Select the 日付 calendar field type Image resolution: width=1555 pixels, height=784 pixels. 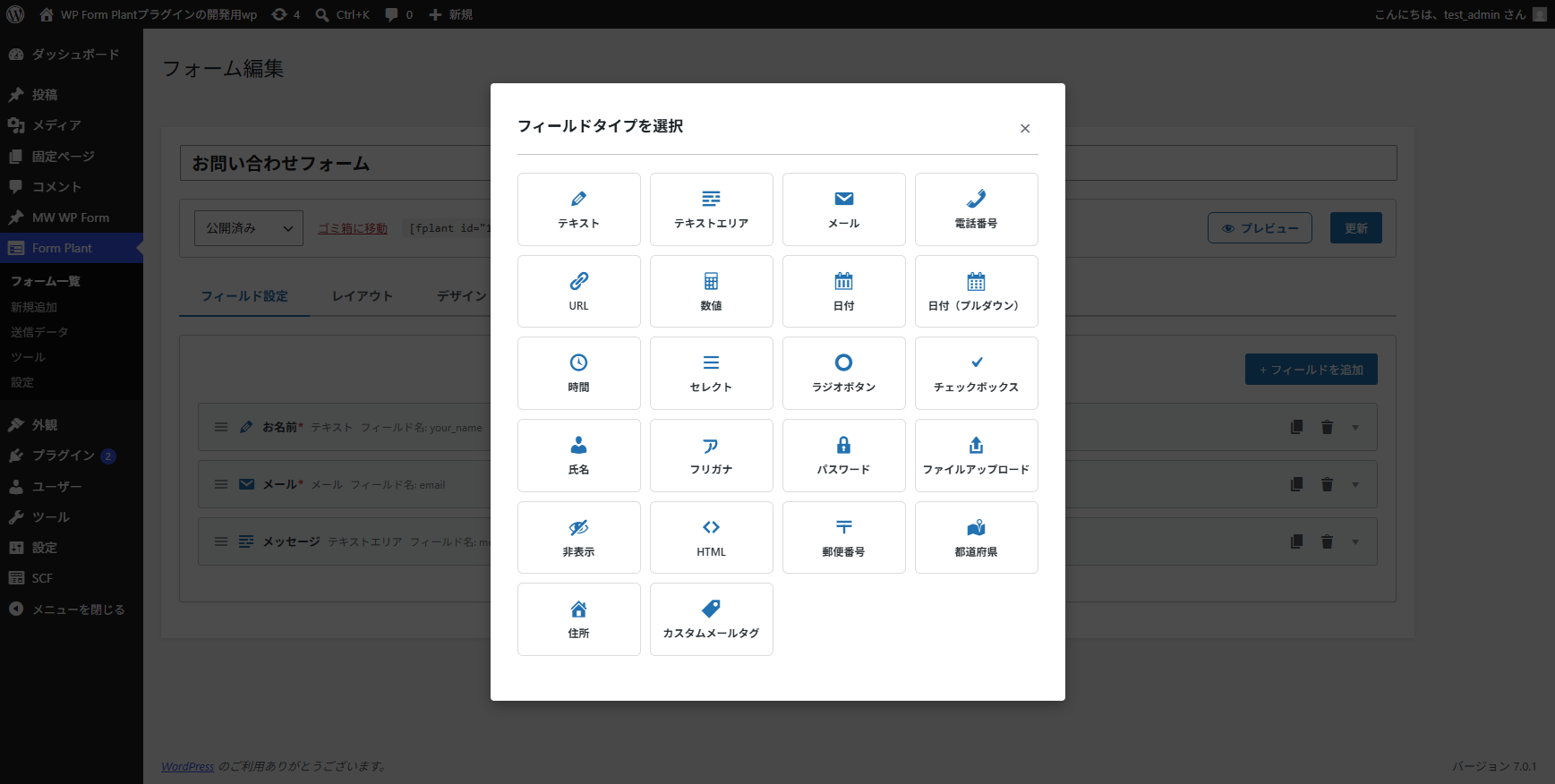pos(844,292)
